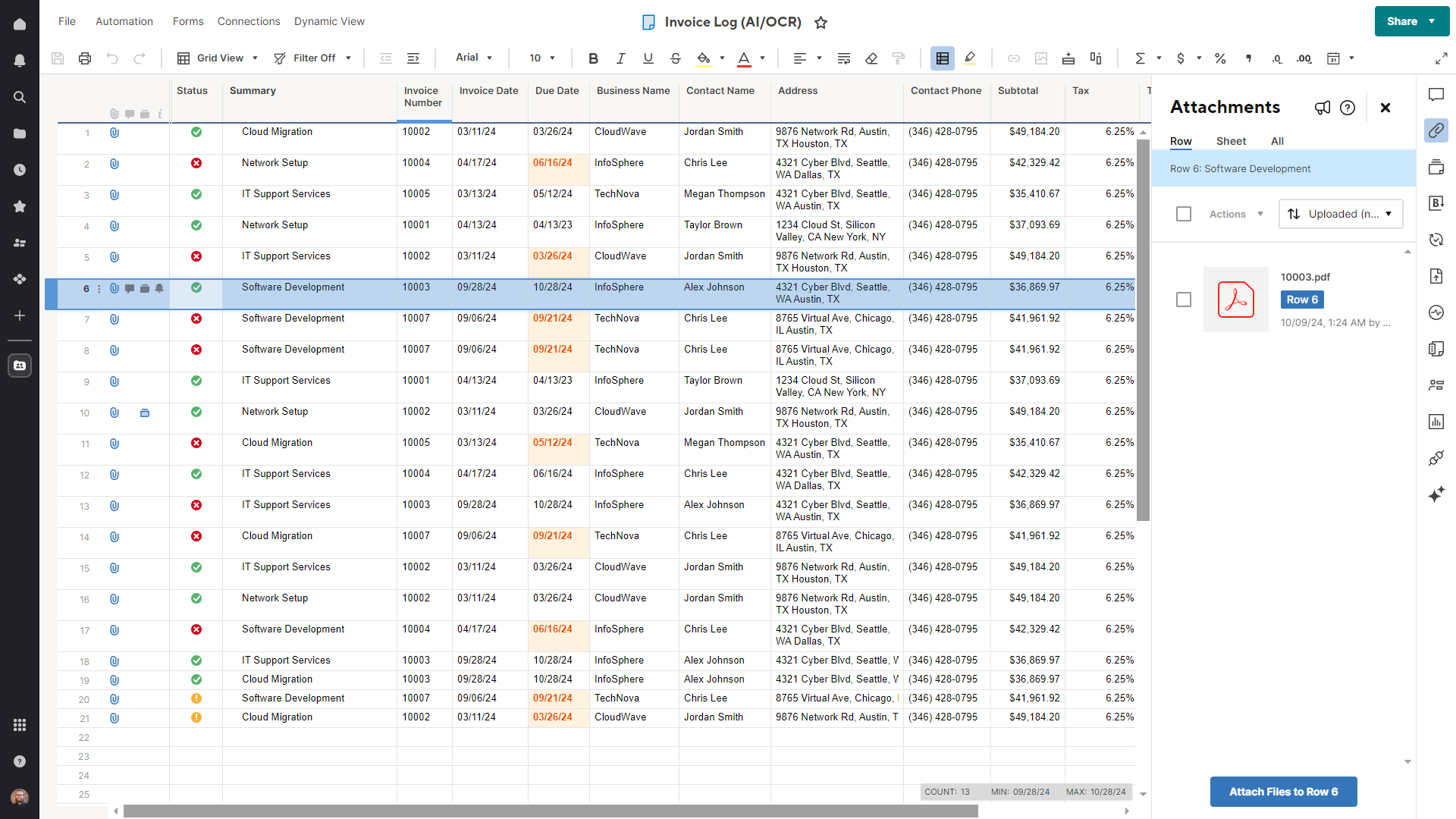The height and width of the screenshot is (819, 1456).
Task: Click the Attach Files to Row 6 button
Action: [1283, 791]
